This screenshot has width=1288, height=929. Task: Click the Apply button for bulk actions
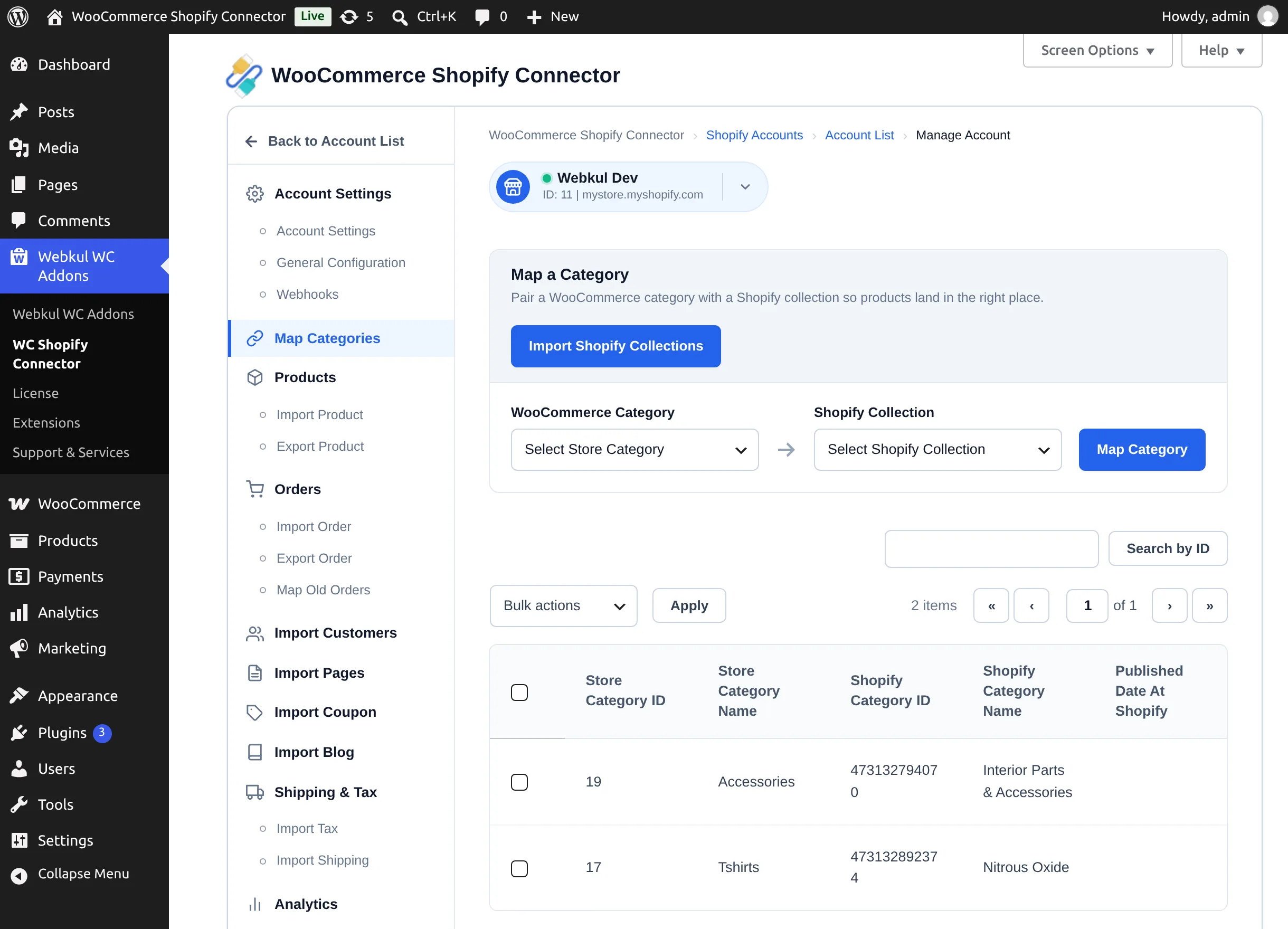click(x=689, y=606)
